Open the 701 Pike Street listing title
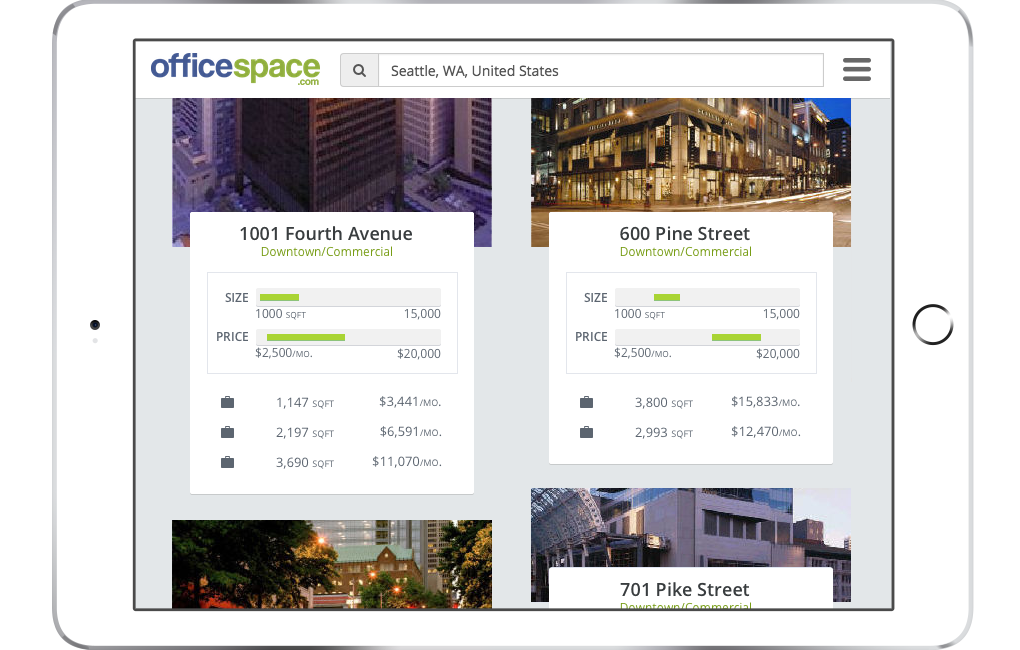The image size is (1020, 650). [x=684, y=589]
